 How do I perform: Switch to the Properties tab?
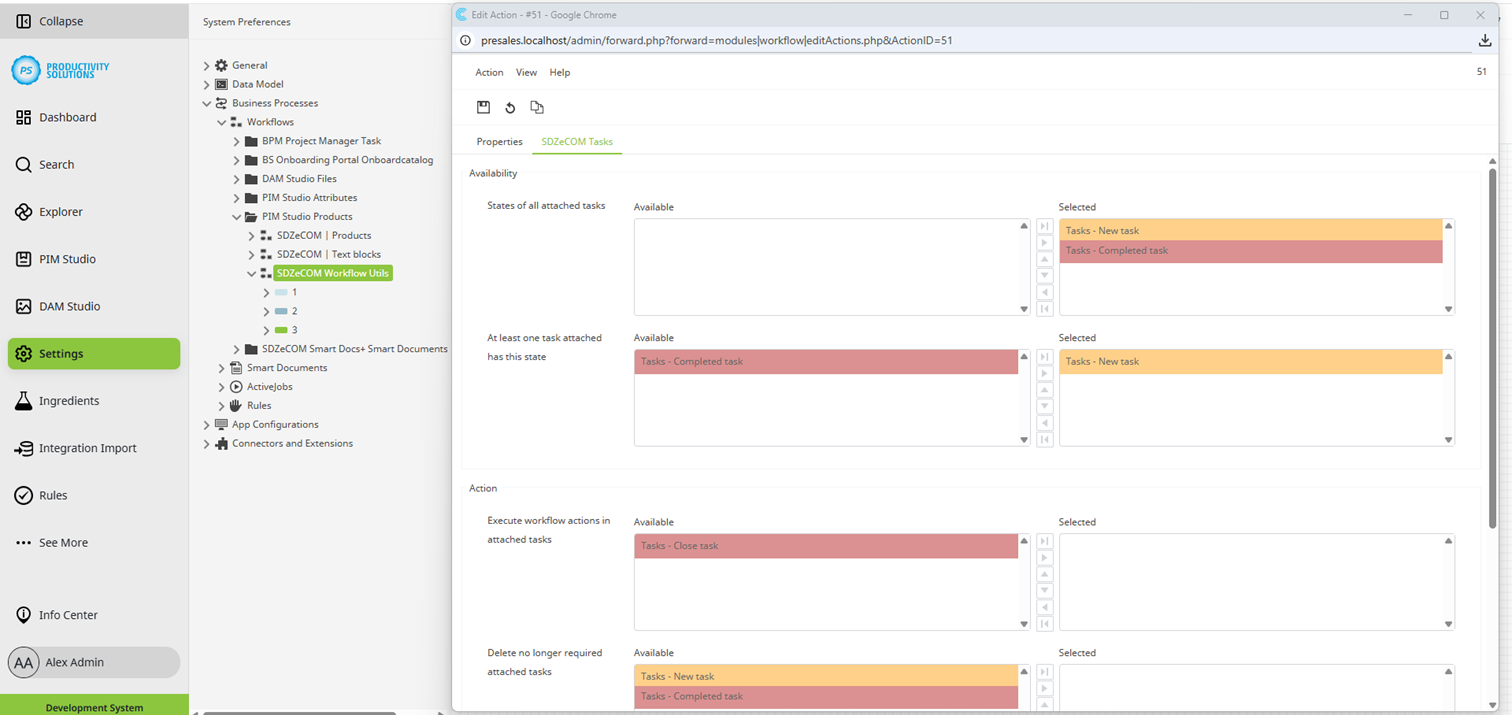pyautogui.click(x=499, y=142)
